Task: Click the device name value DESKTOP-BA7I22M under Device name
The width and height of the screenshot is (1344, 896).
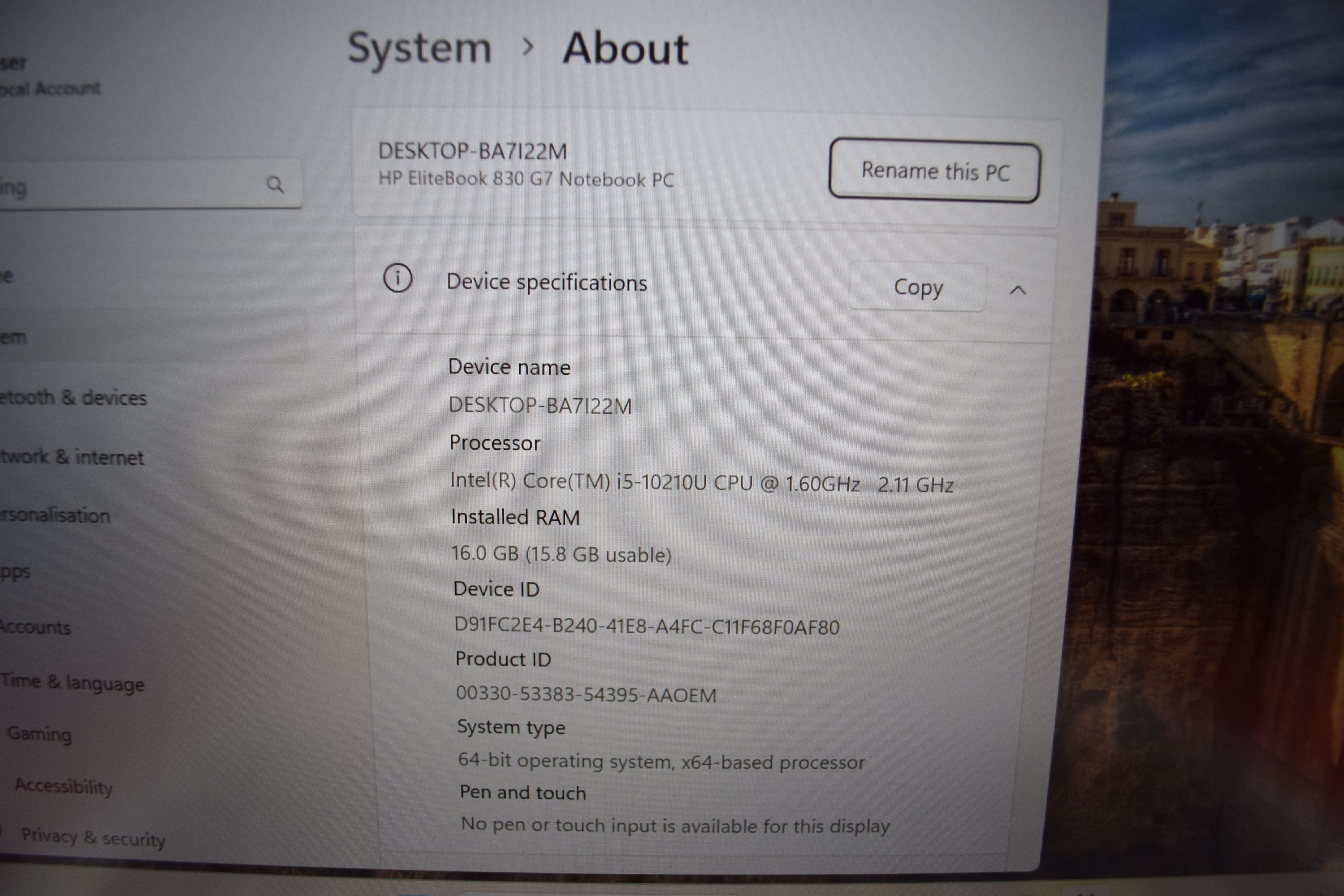Action: 541,405
